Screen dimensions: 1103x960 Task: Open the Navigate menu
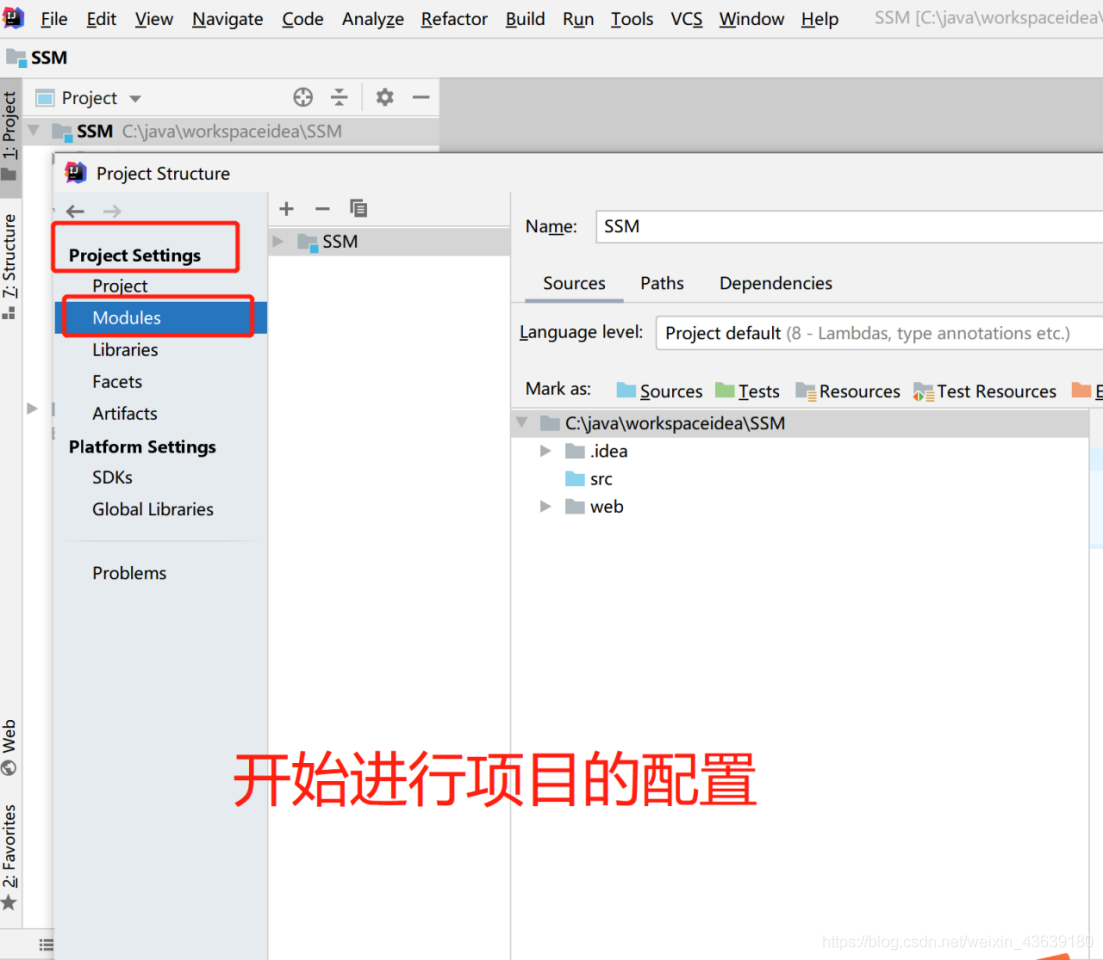tap(227, 18)
